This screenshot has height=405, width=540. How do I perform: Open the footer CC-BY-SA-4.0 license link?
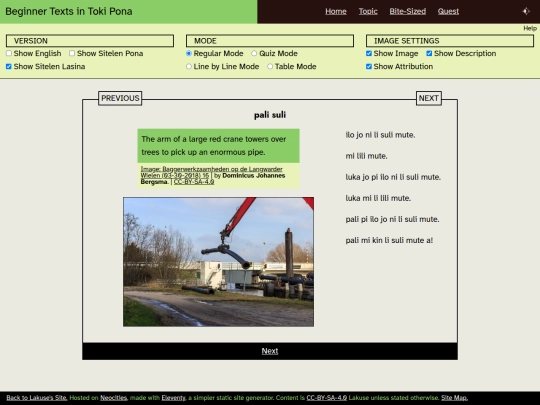(326, 398)
